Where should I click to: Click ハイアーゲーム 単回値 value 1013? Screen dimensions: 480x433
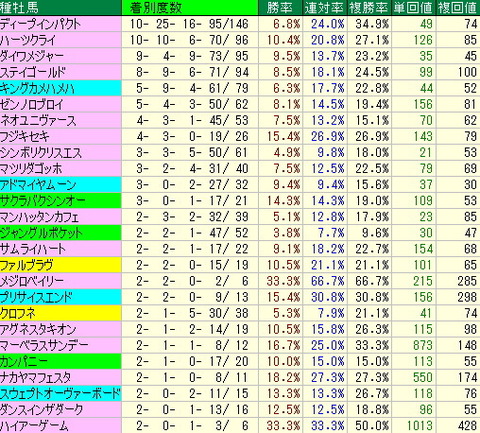coord(420,426)
